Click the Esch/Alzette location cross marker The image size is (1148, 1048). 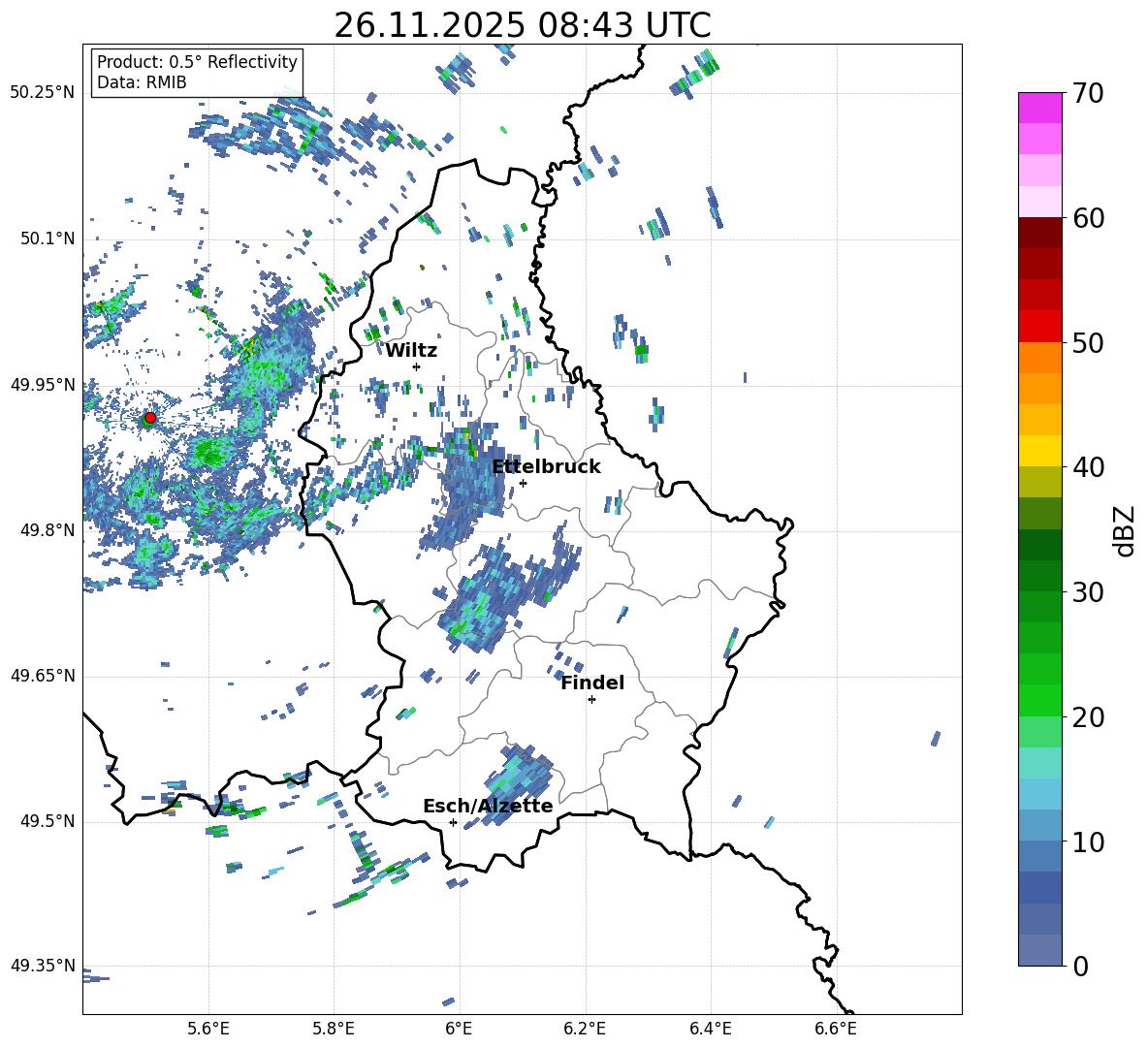click(x=453, y=822)
